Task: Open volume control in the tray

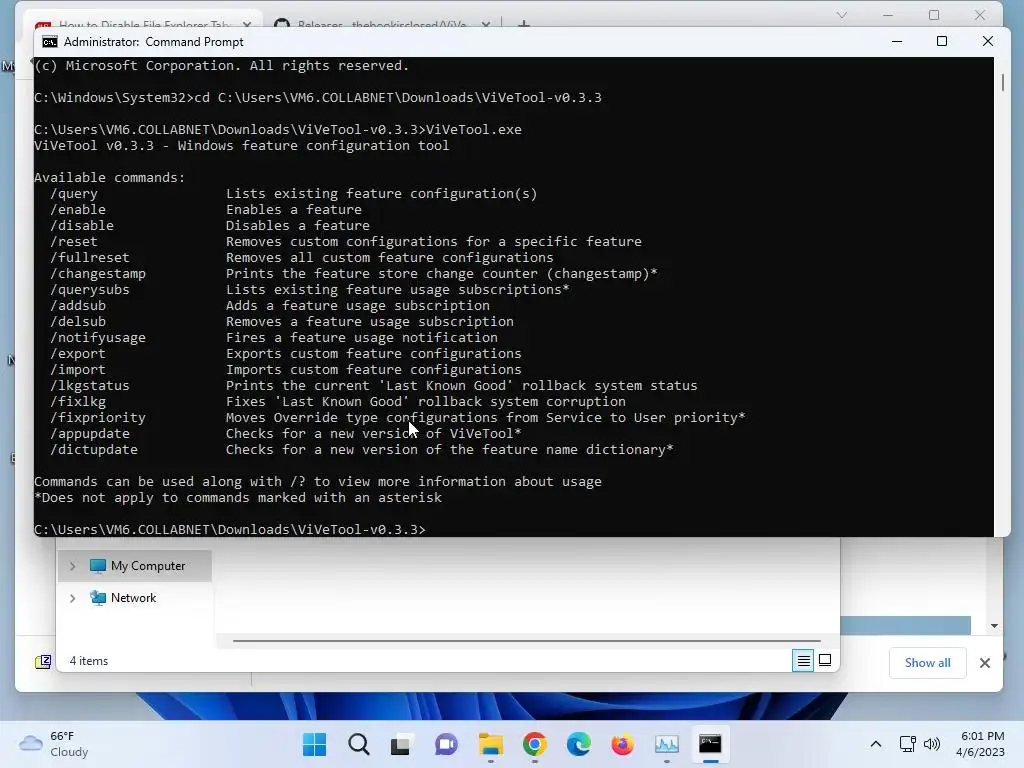Action: 932,744
